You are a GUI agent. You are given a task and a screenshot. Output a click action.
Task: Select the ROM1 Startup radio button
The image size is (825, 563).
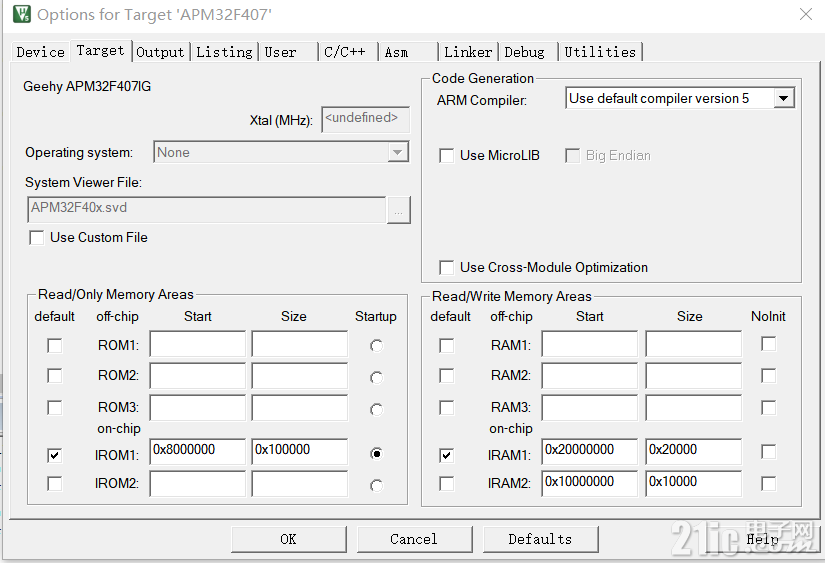coord(376,346)
